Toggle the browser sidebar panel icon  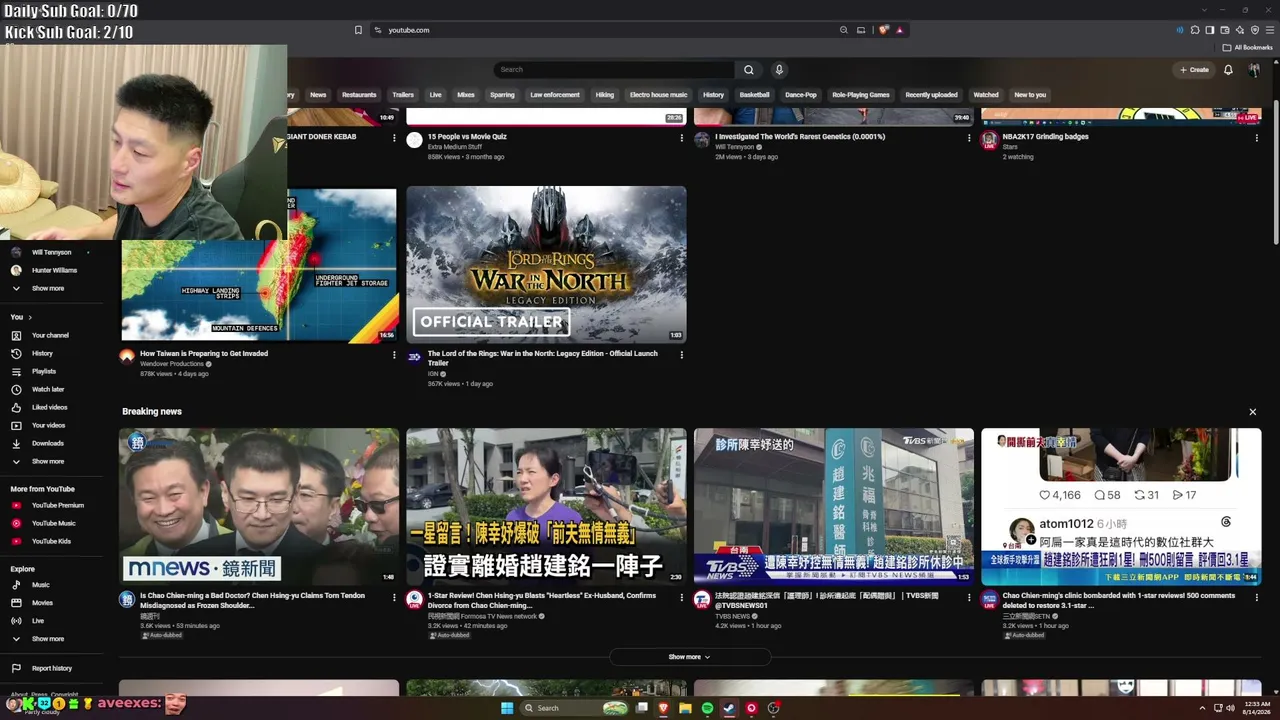(1209, 30)
